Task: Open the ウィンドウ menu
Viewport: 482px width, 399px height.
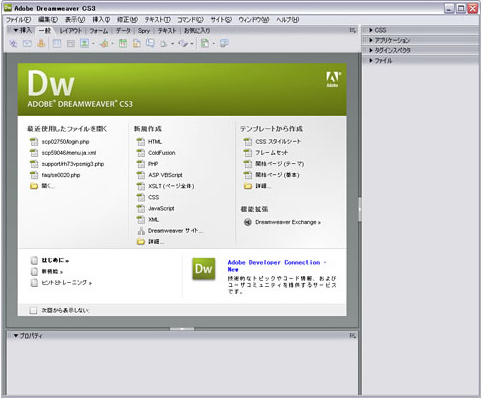Action: click(254, 20)
